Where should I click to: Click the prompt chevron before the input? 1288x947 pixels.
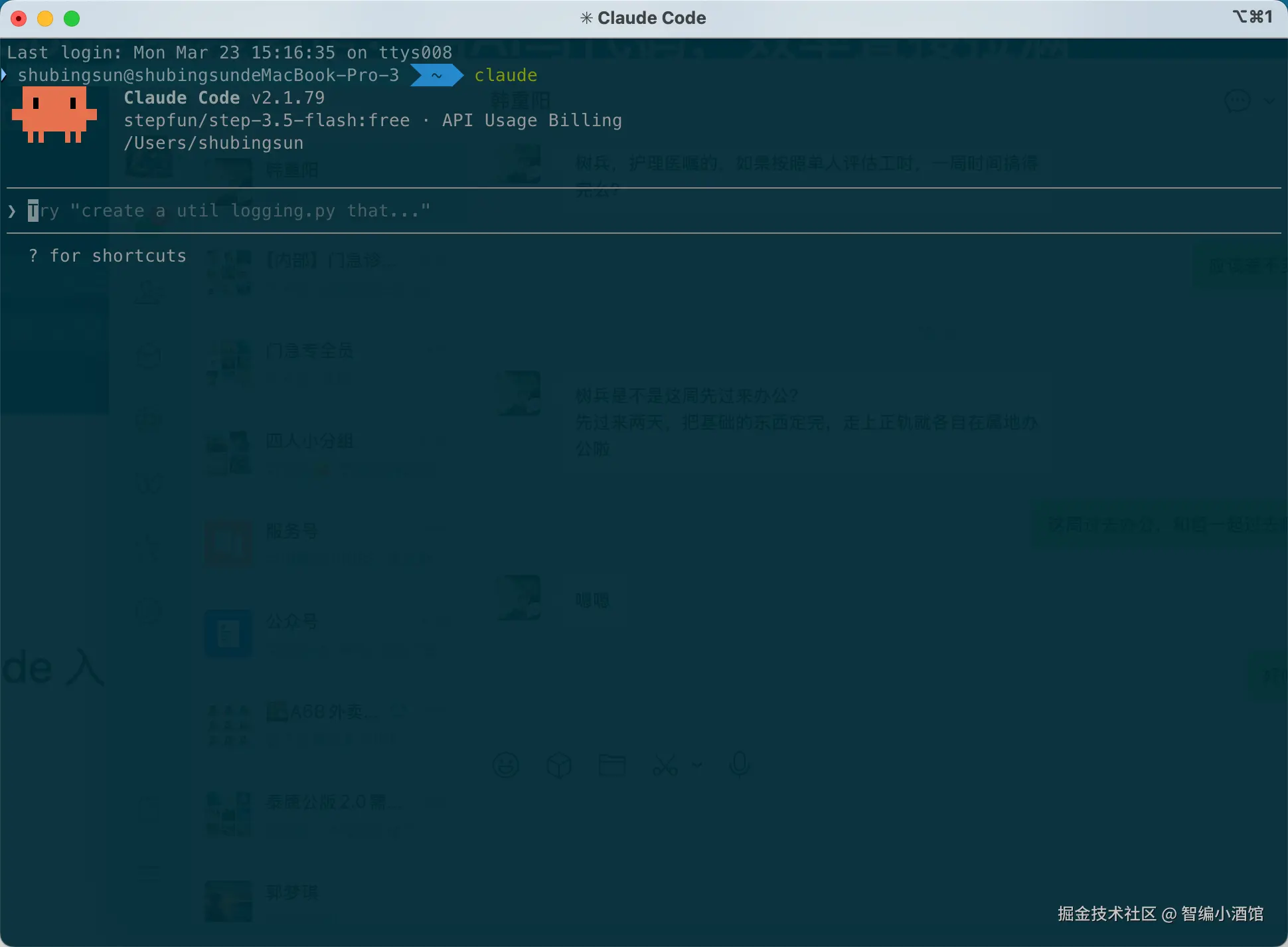12,211
